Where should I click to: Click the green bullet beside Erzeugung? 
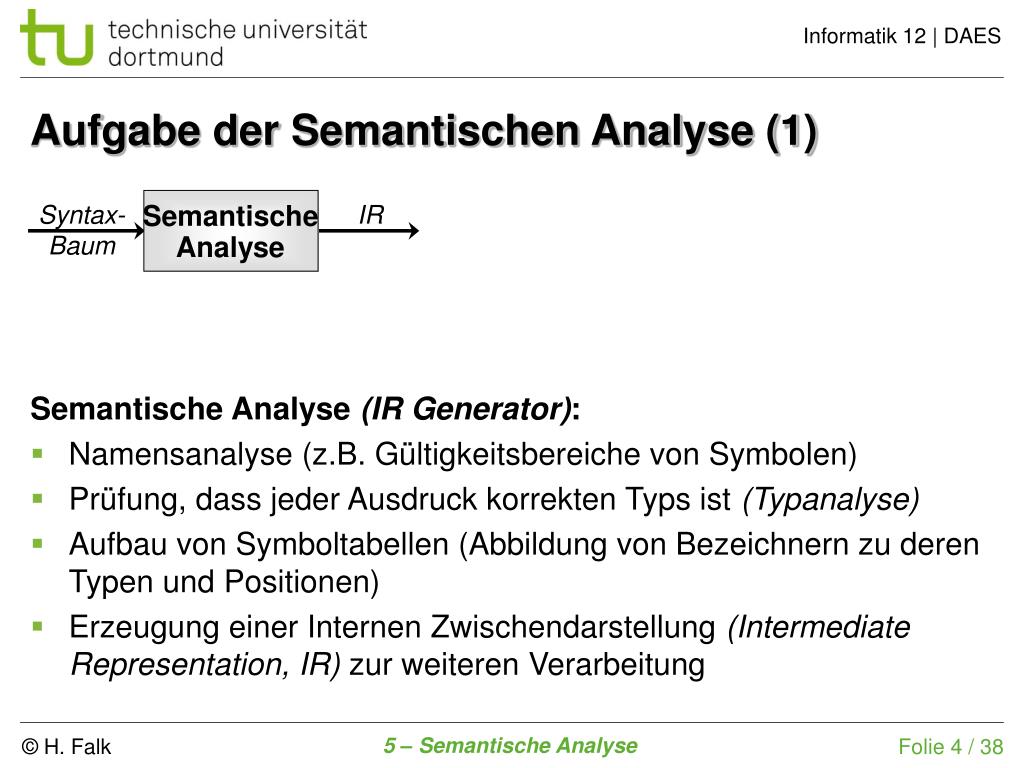tap(37, 627)
